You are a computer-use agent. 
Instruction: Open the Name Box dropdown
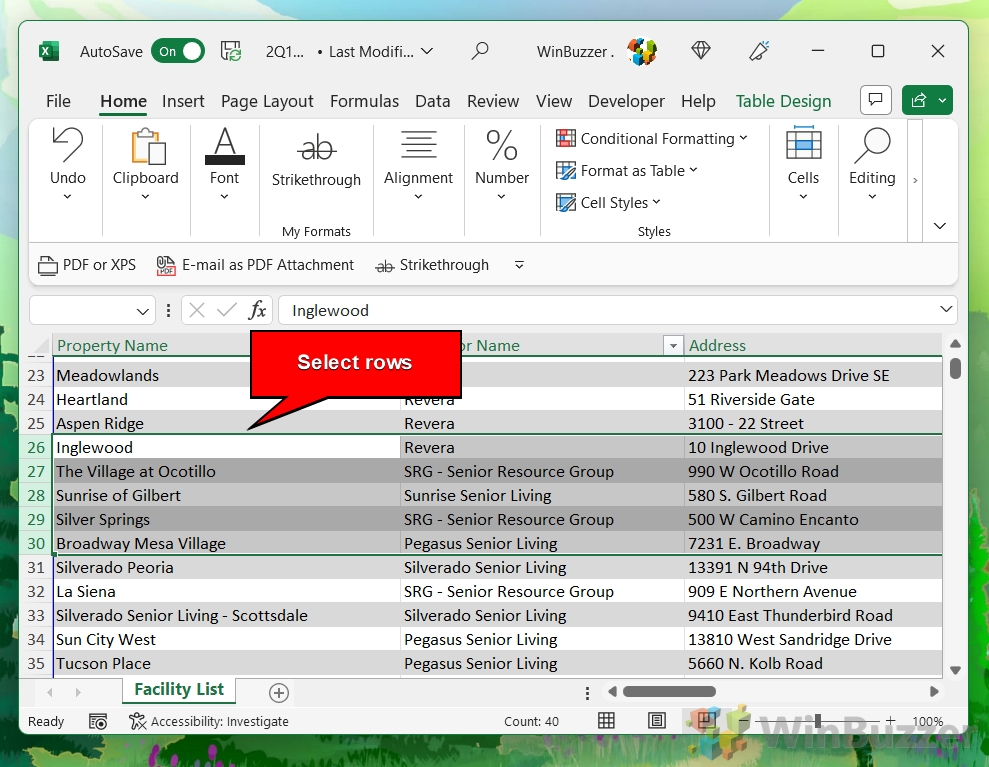click(x=140, y=310)
